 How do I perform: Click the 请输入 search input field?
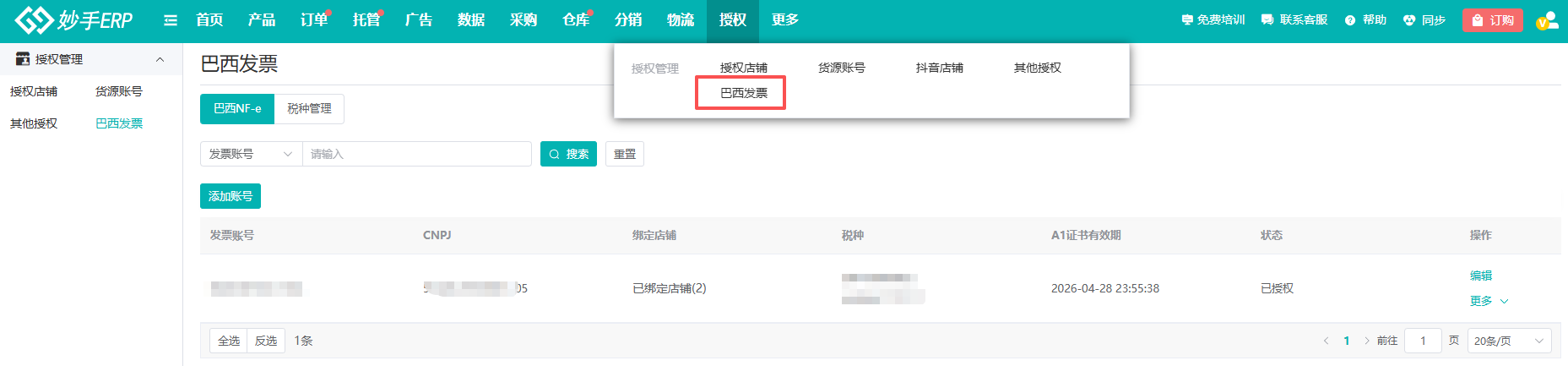click(x=417, y=154)
